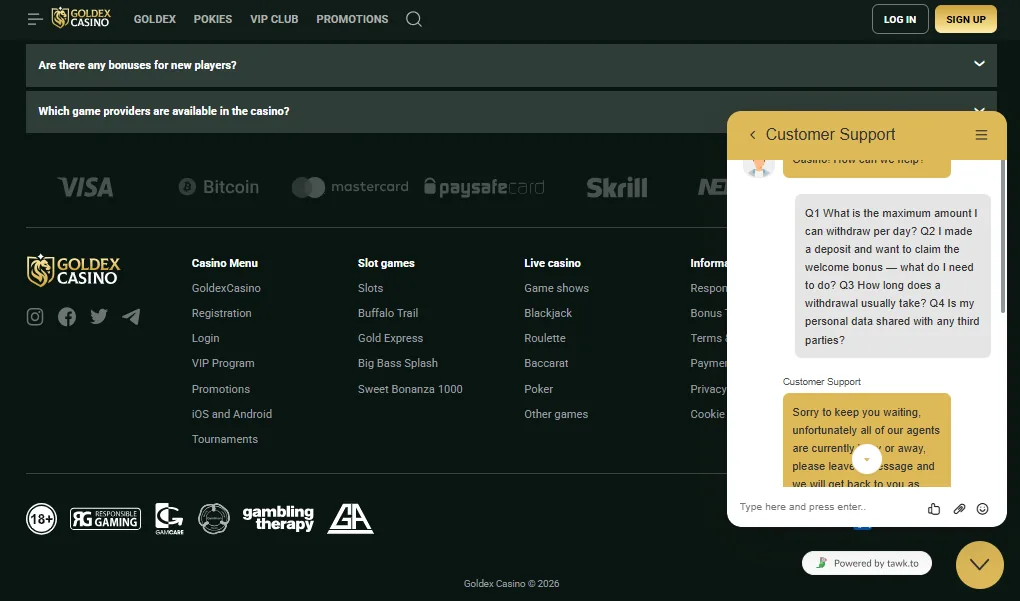The image size is (1020, 601).
Task: Click the 'Goldex Casino © 2026' copyright text
Action: tap(511, 583)
